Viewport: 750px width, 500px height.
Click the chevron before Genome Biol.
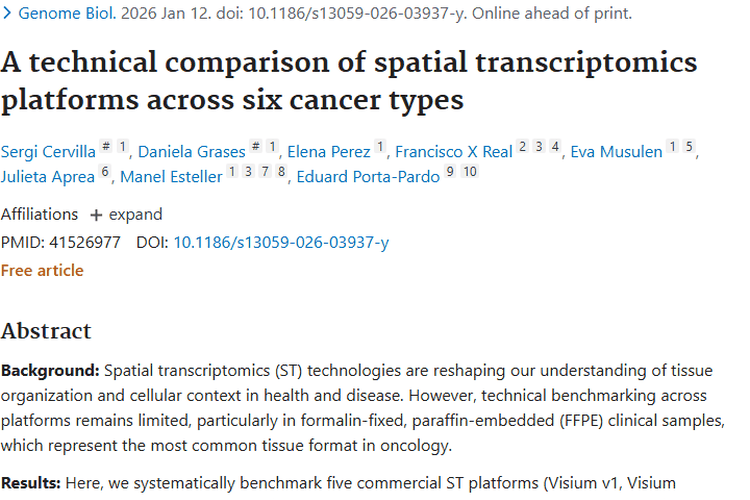pos(7,14)
